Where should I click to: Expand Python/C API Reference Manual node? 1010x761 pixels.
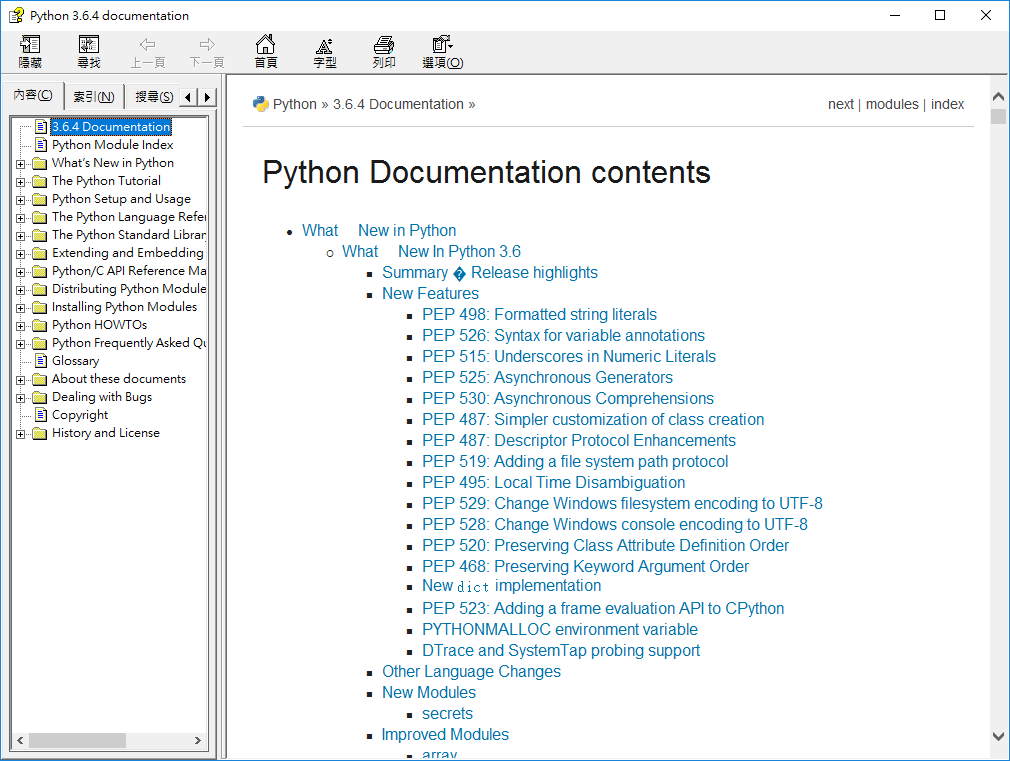click(x=21, y=272)
